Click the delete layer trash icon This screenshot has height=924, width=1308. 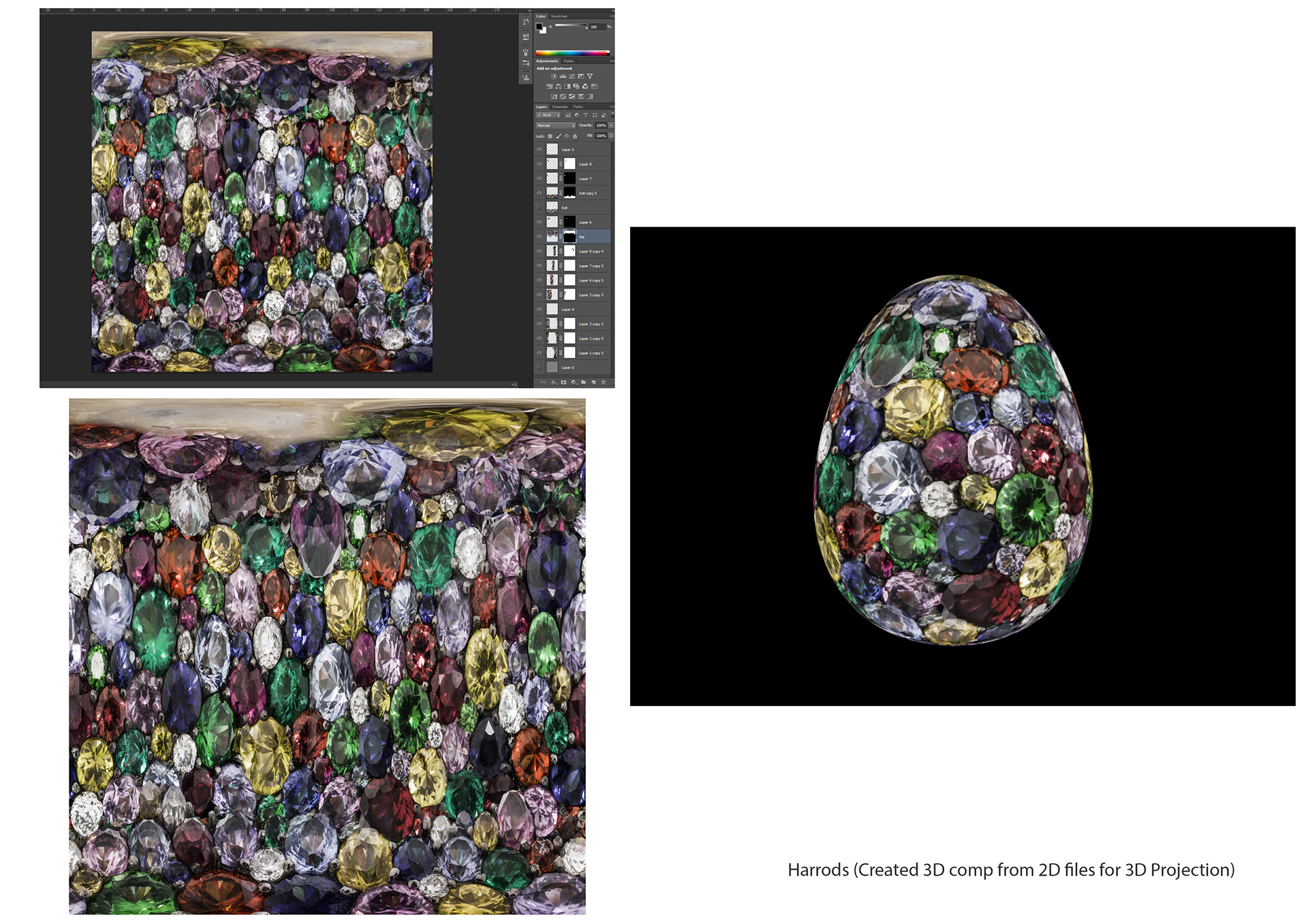click(603, 382)
